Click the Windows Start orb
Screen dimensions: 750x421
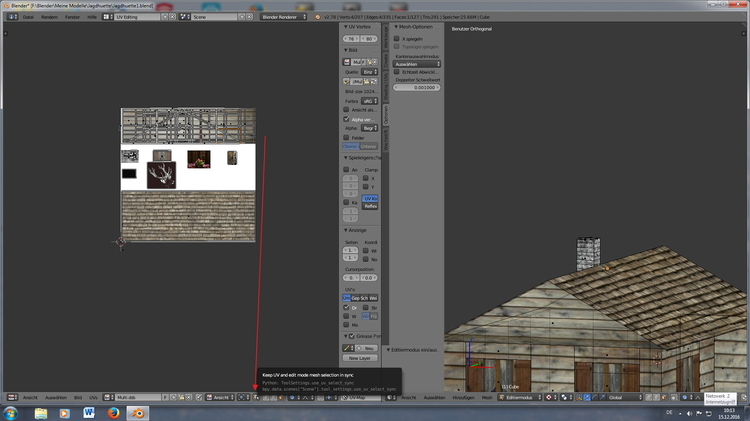tap(11, 413)
